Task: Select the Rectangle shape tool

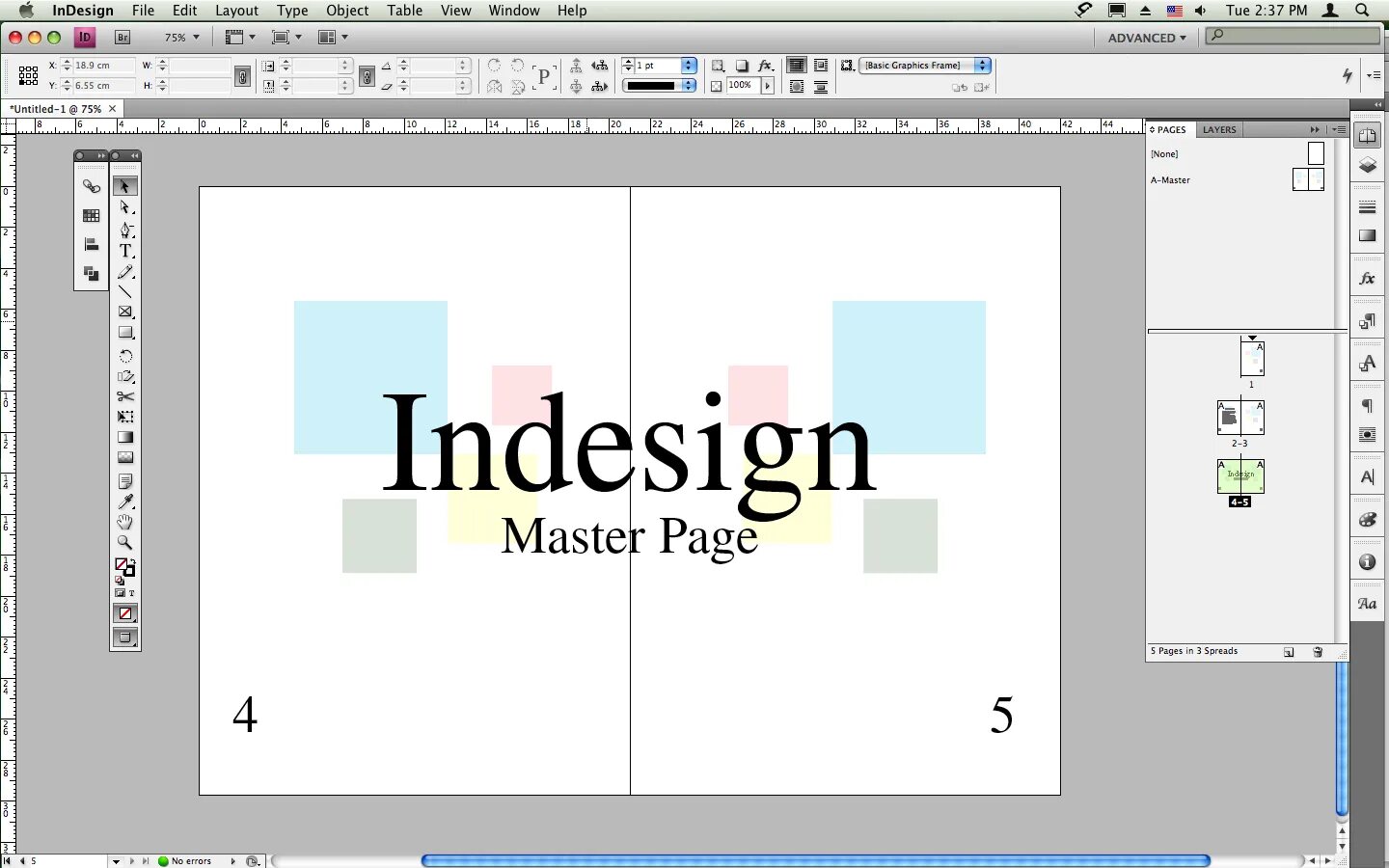Action: 125,333
